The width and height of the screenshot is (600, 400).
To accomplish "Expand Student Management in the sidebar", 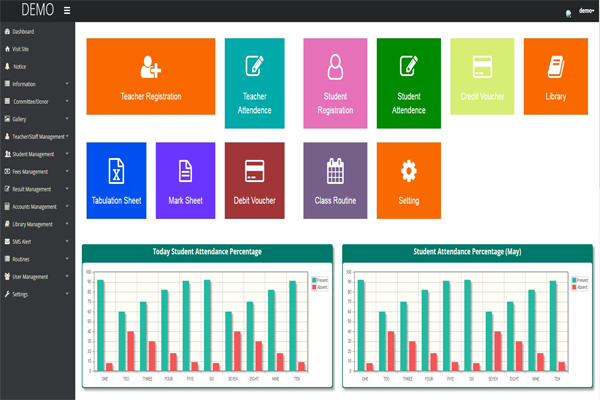I will point(38,154).
